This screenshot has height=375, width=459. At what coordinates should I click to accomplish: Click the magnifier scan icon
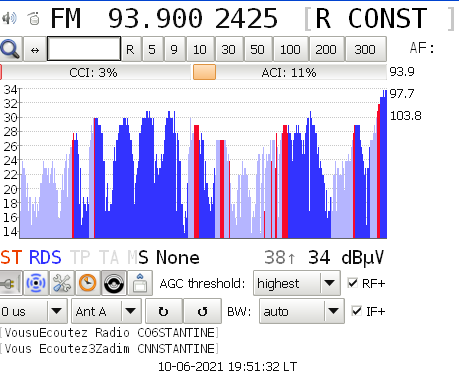point(11,49)
